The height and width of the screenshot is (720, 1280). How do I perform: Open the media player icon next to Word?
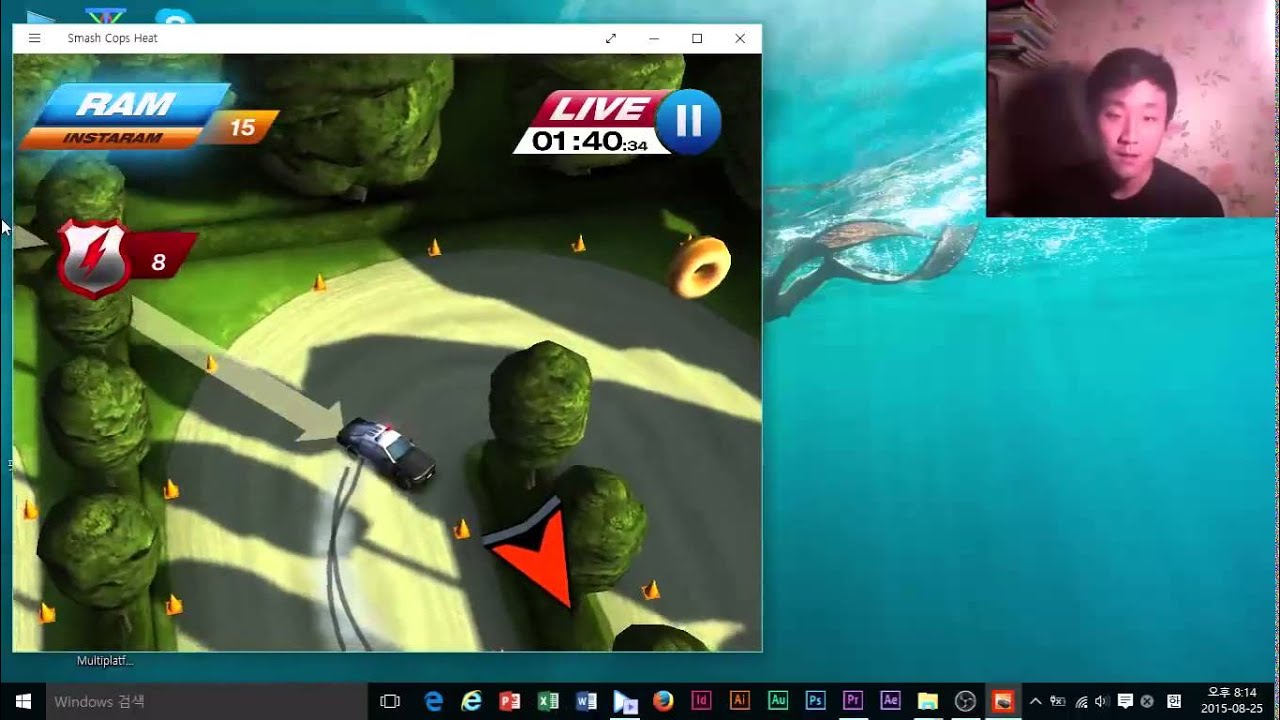[625, 701]
